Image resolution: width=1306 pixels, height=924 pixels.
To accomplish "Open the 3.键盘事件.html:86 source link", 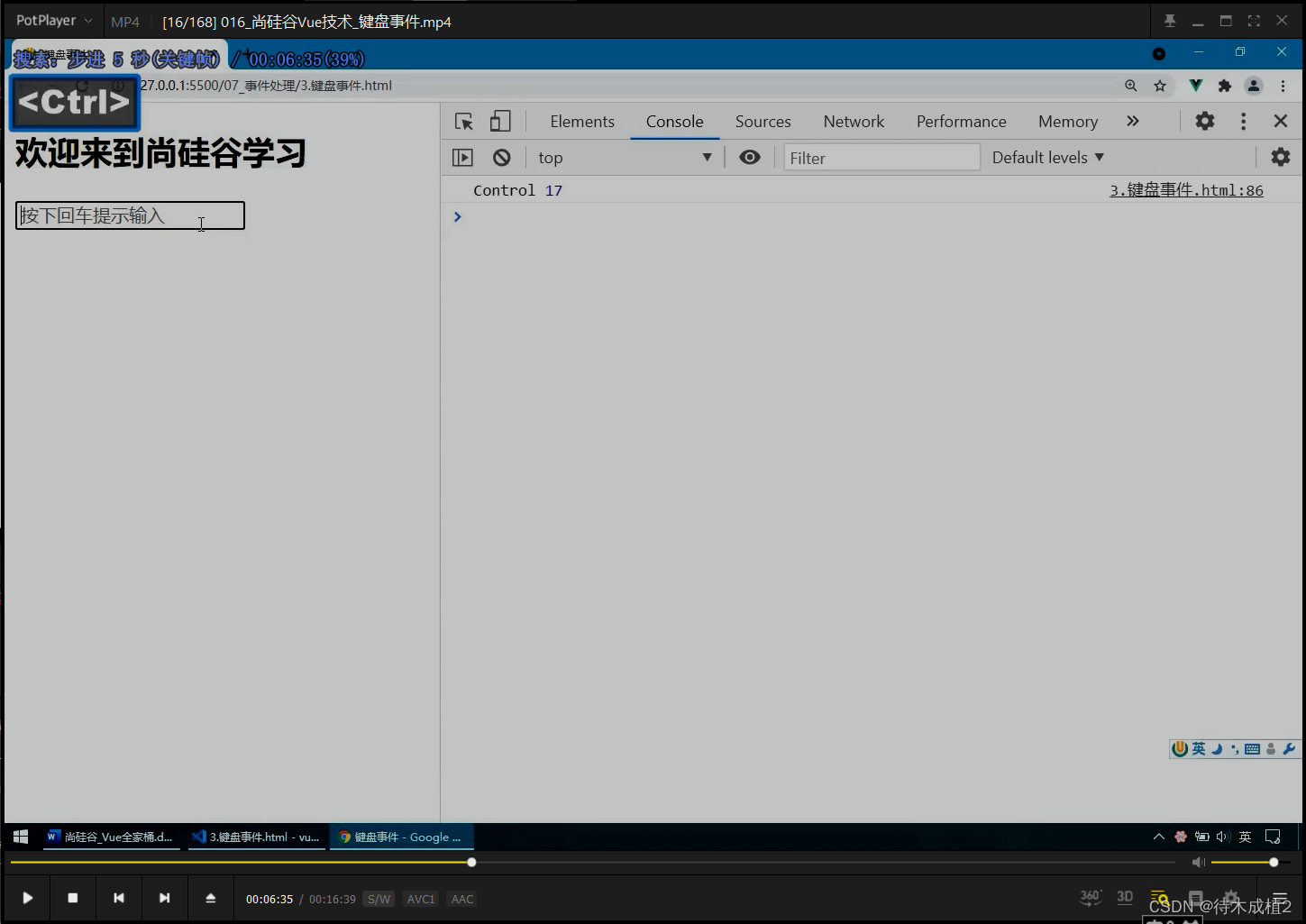I will 1186,190.
